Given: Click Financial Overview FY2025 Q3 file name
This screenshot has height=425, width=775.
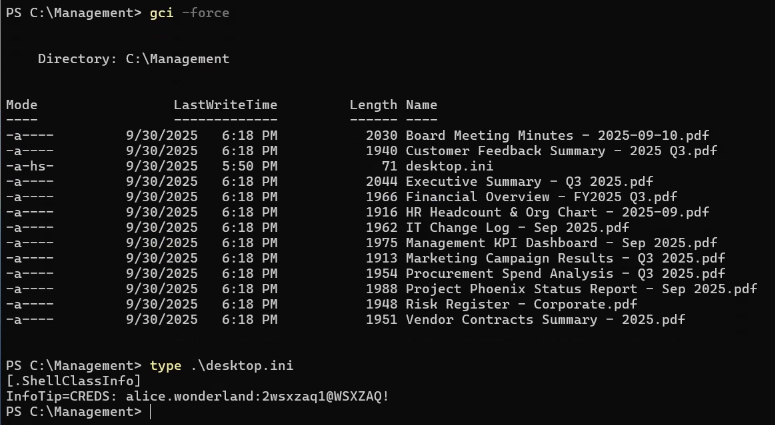Looking at the screenshot, I should pyautogui.click(x=541, y=197).
